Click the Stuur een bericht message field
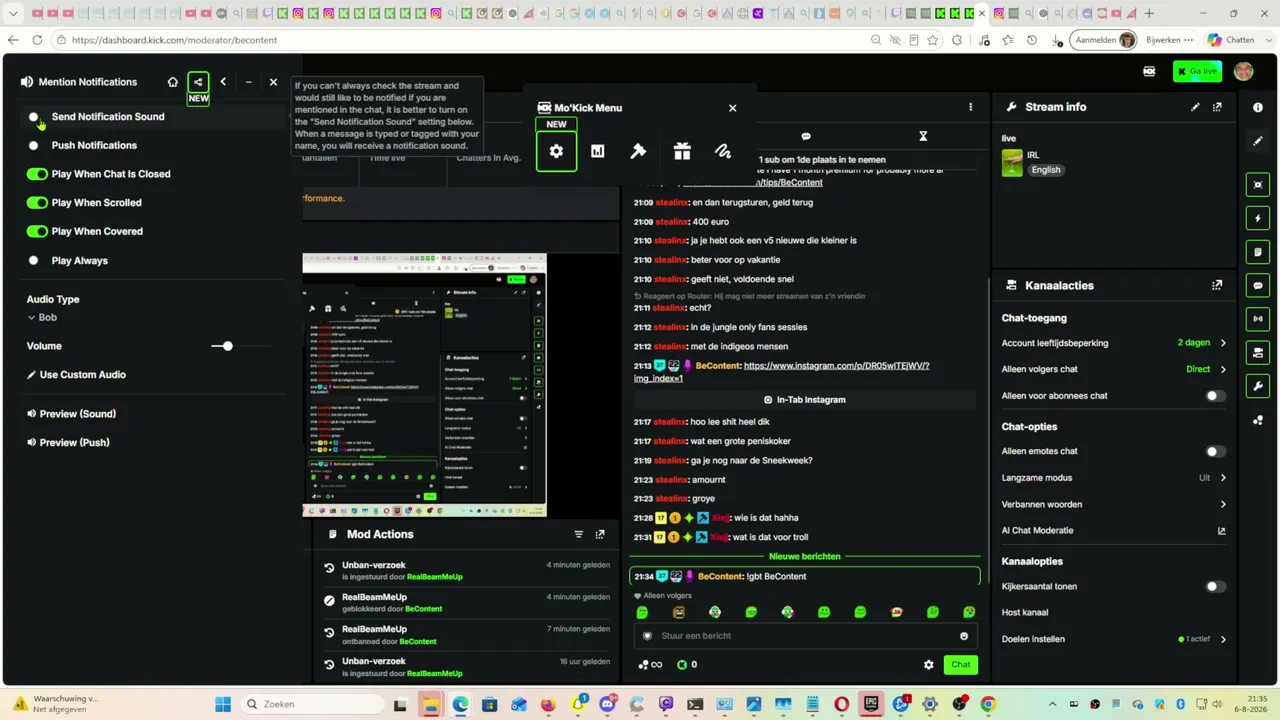 (804, 636)
